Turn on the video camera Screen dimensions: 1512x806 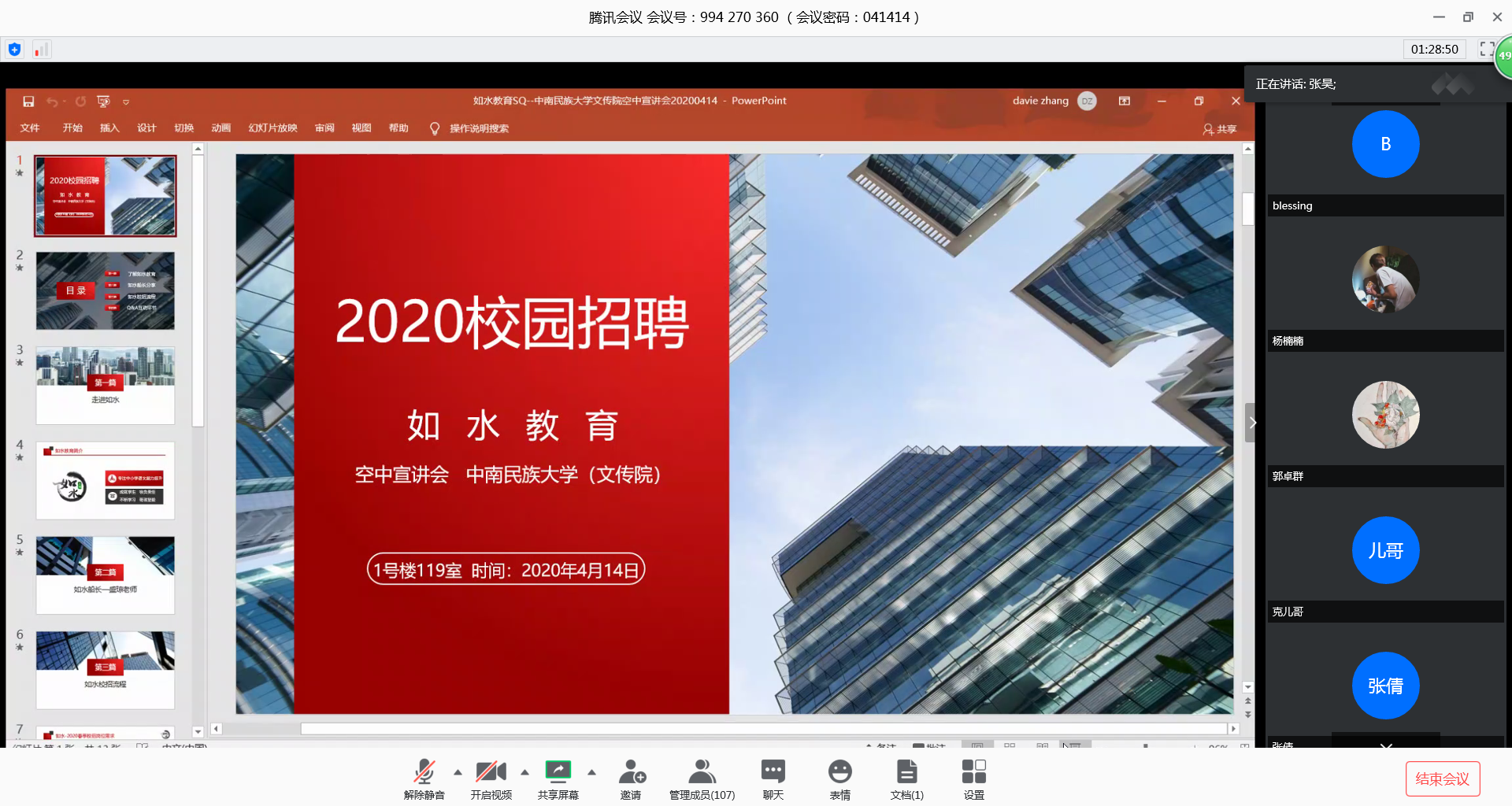(491, 772)
